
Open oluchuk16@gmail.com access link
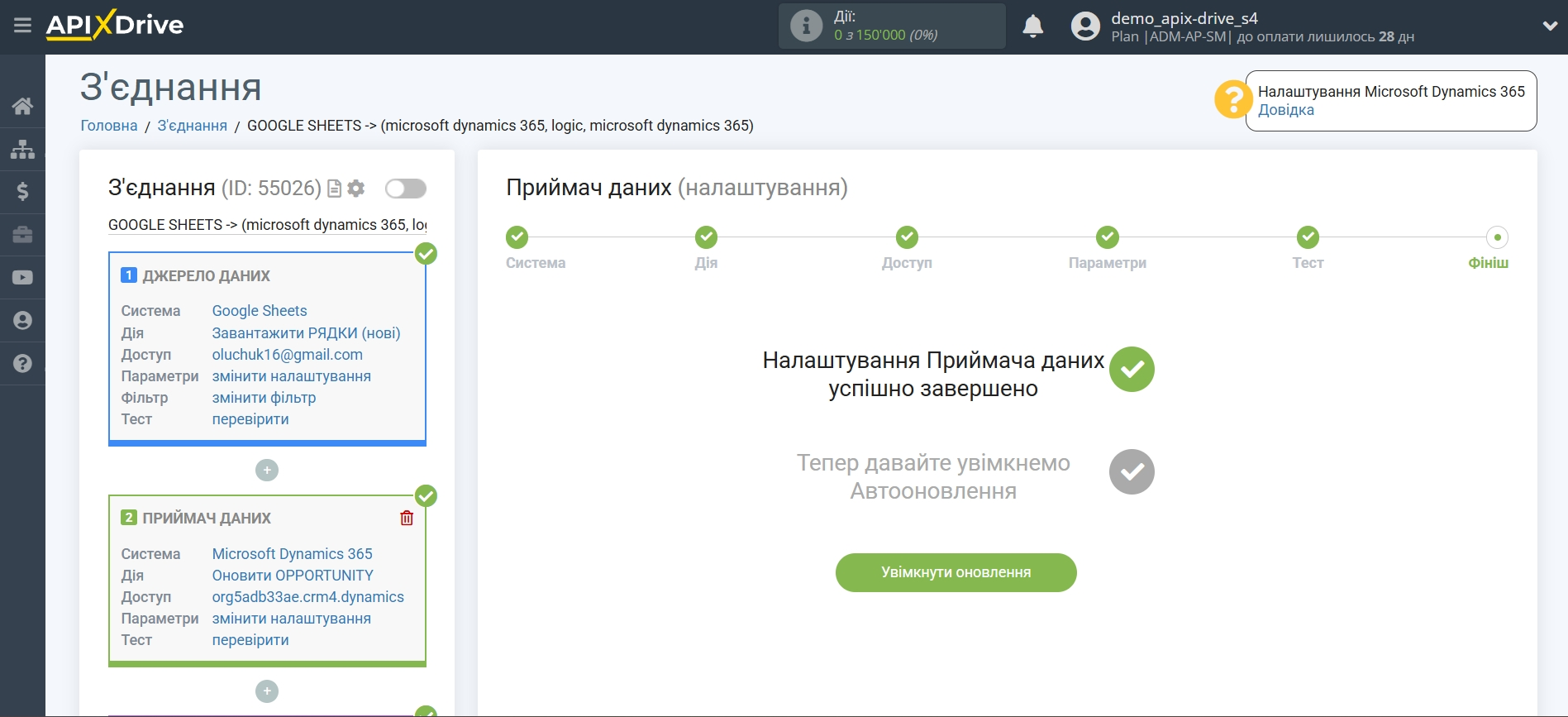click(287, 355)
